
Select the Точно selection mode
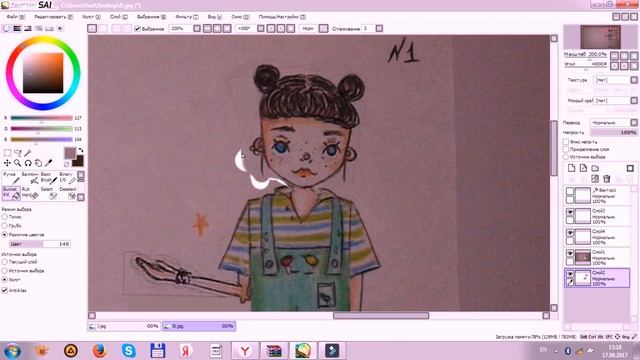[4, 217]
